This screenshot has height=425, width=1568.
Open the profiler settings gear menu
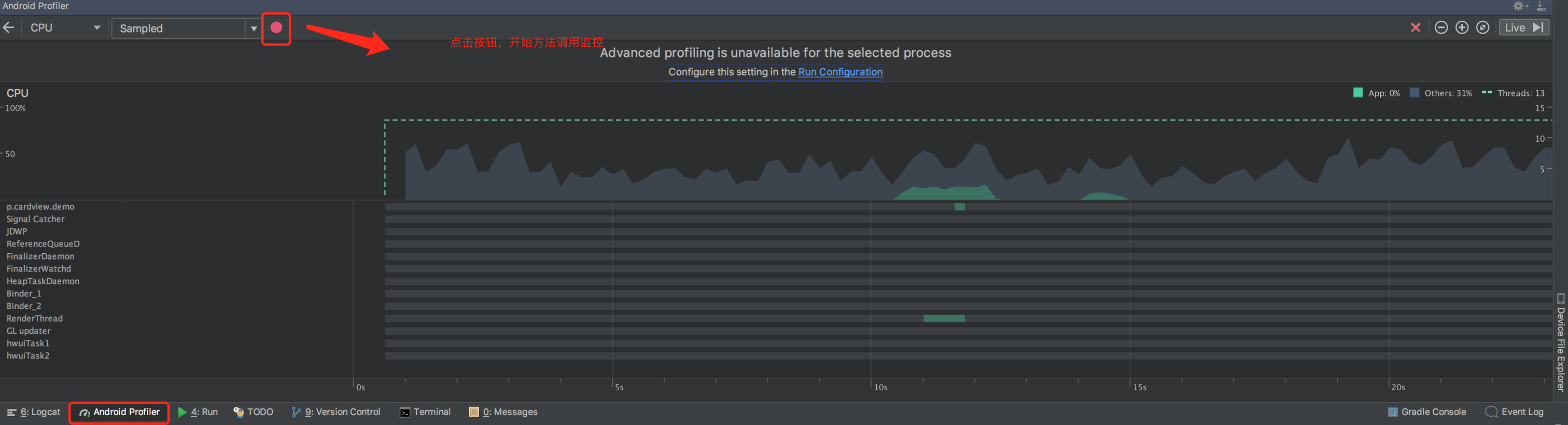click(x=1519, y=6)
